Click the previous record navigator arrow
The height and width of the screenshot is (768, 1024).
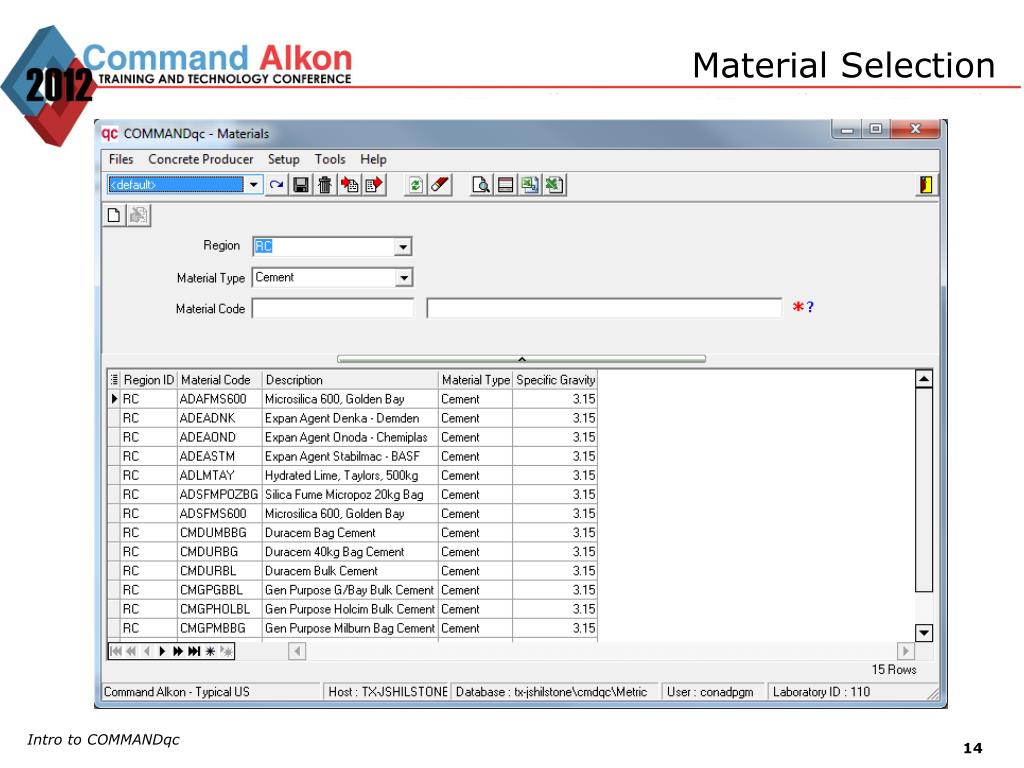[x=147, y=651]
